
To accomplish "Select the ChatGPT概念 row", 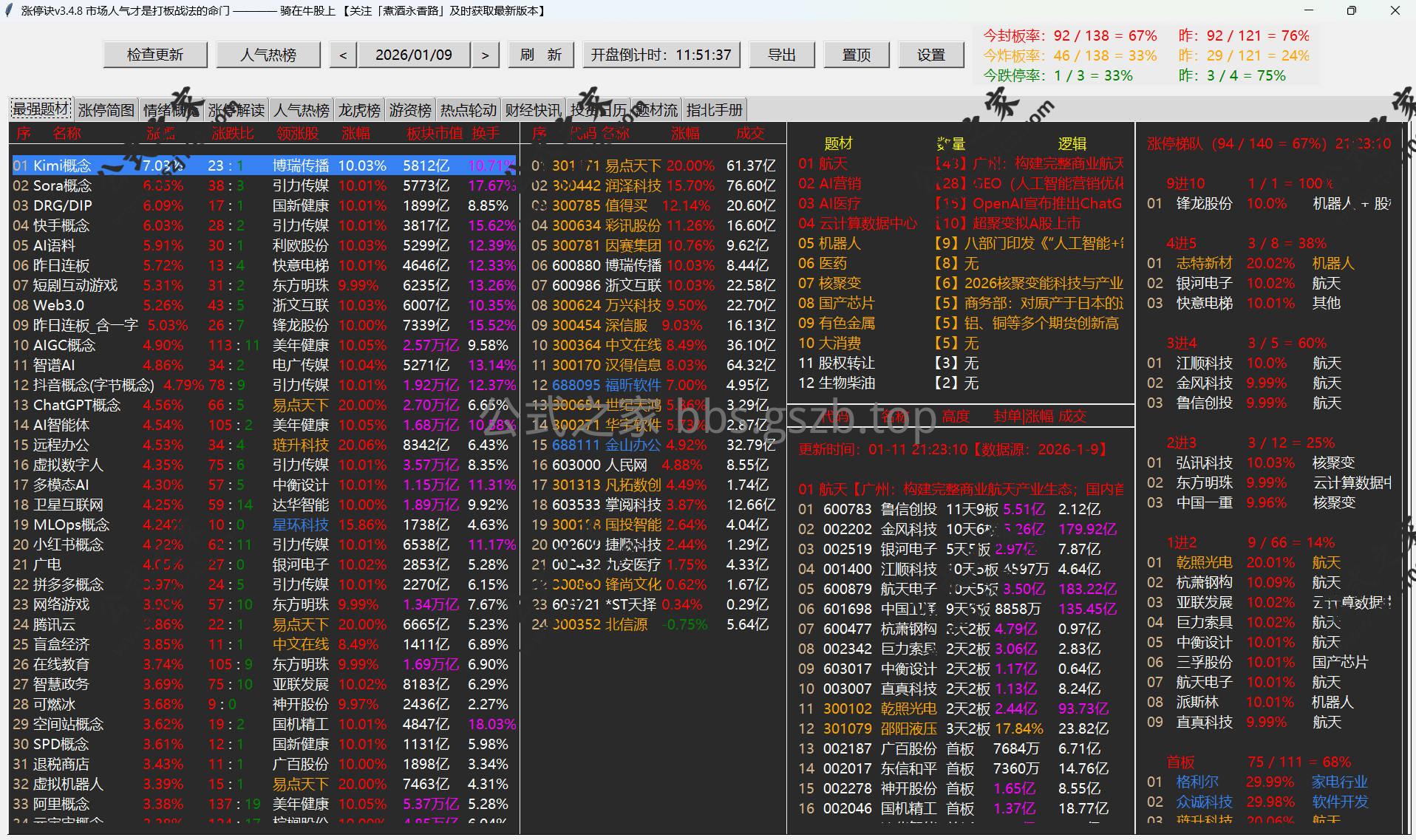I will point(264,405).
